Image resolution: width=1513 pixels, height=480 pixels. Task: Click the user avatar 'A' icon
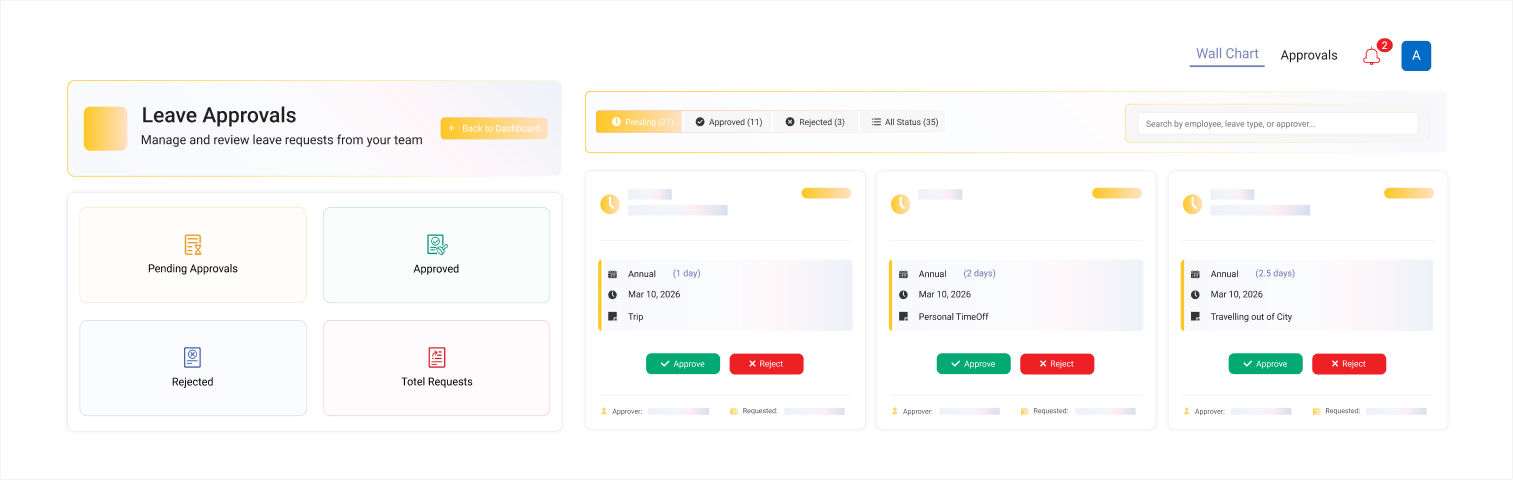point(1416,56)
